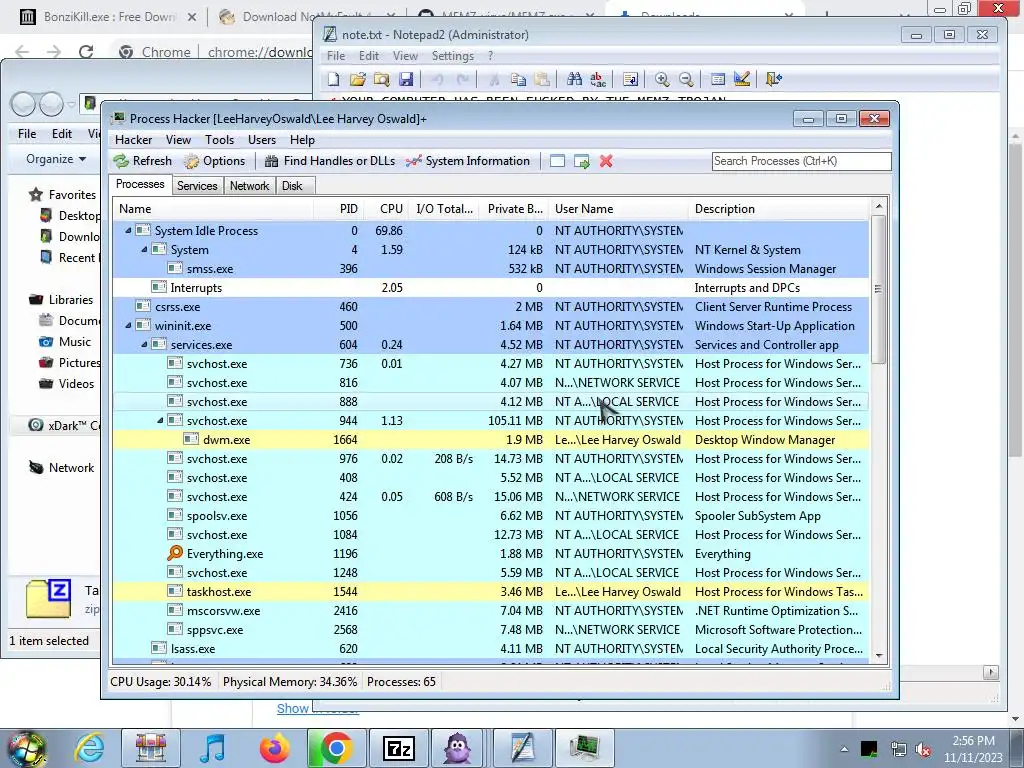Click process list scroll down arrow
The width and height of the screenshot is (1024, 768).
[x=878, y=656]
